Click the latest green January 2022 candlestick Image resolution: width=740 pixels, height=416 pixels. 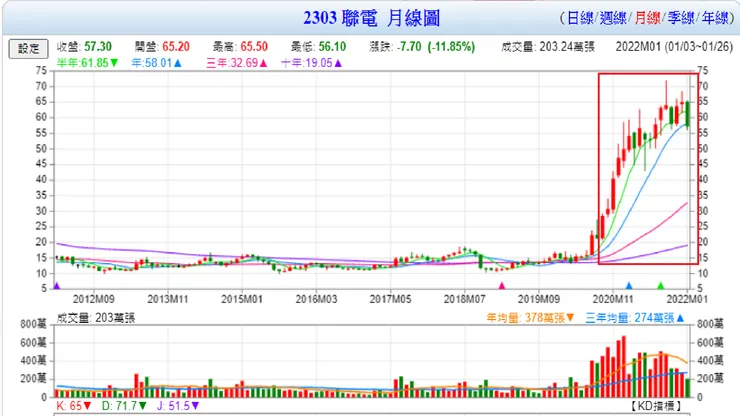[x=688, y=114]
